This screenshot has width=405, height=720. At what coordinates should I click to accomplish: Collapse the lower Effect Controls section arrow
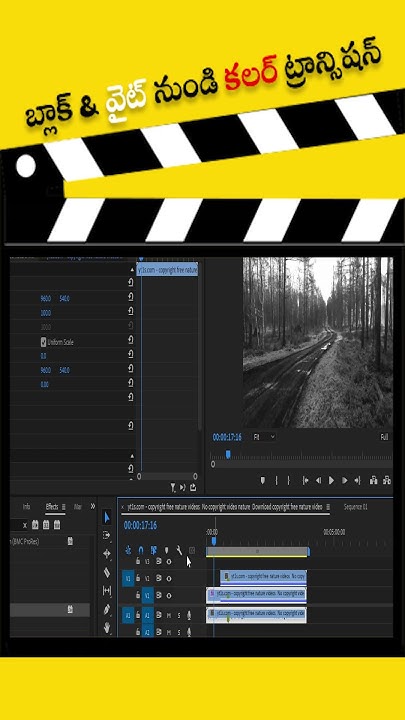coord(132,456)
